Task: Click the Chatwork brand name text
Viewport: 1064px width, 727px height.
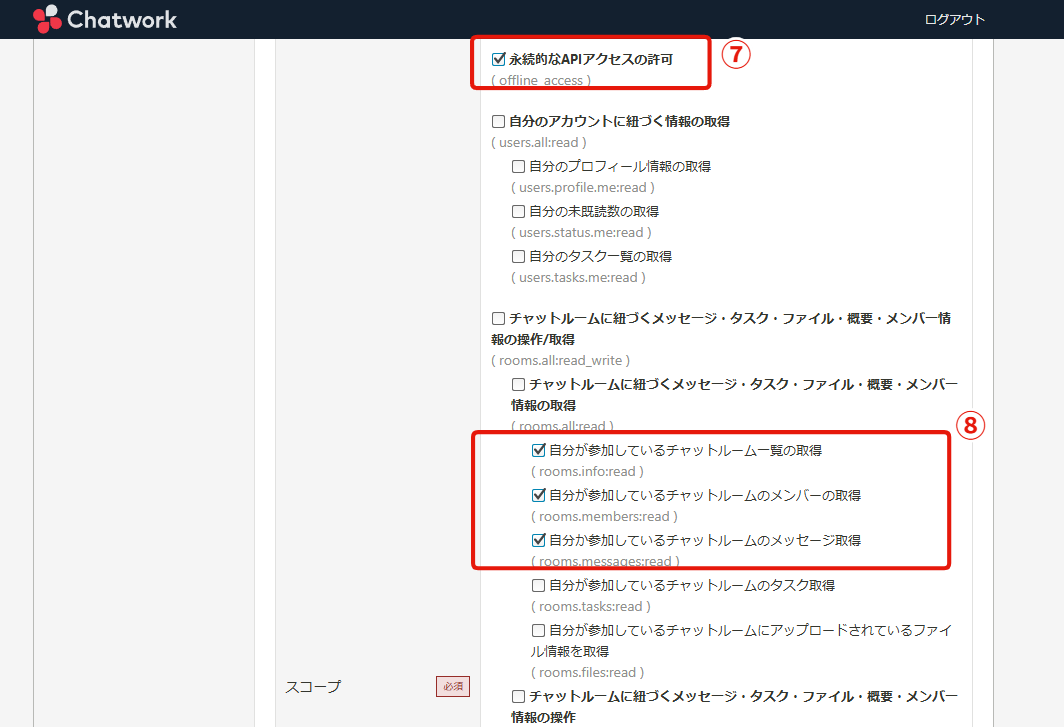Action: (122, 19)
